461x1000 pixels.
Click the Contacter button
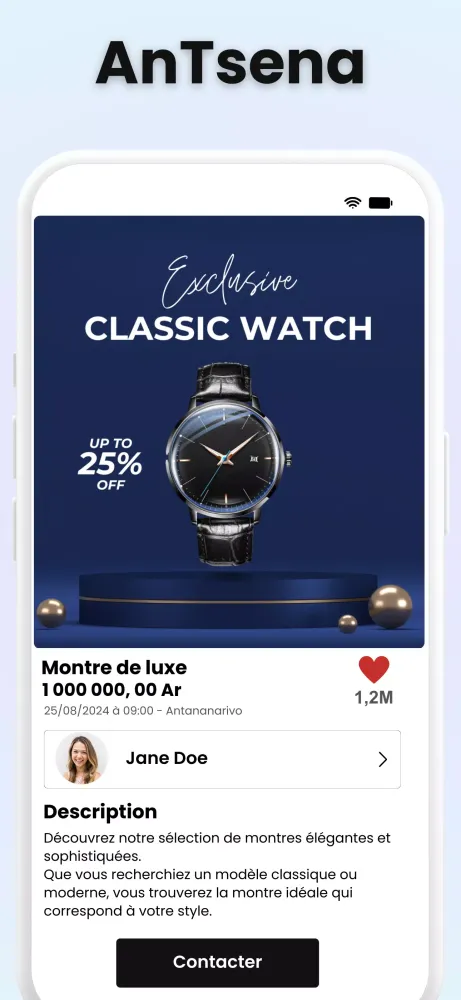coord(217,962)
